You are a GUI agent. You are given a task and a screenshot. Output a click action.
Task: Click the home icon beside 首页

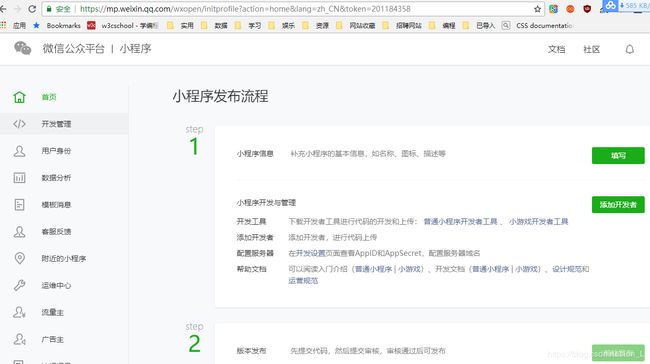point(19,97)
